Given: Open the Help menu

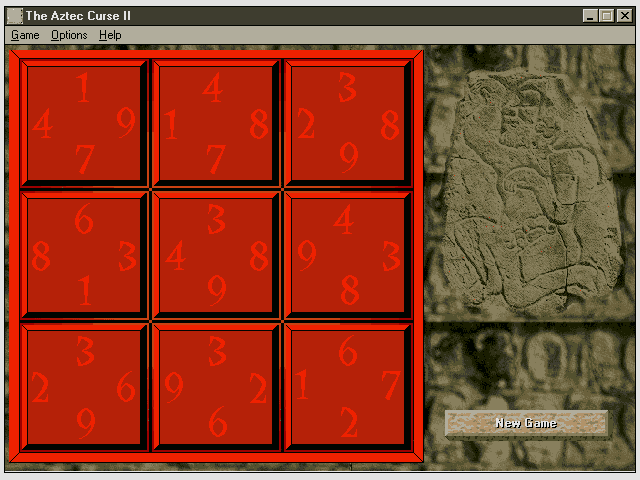Looking at the screenshot, I should click(x=110, y=35).
